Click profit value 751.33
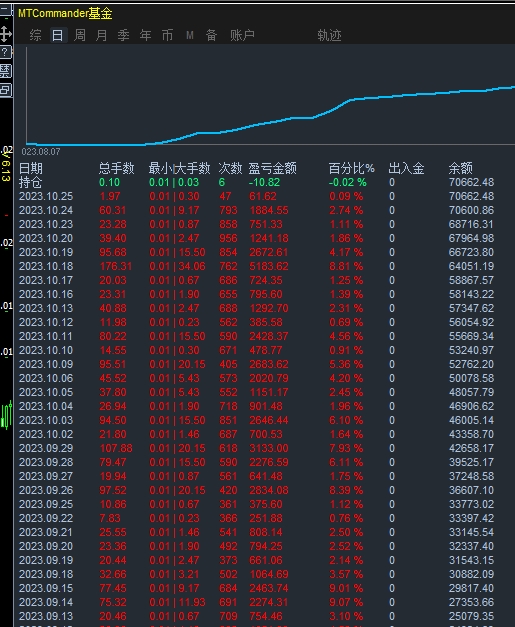The height and width of the screenshot is (627, 515). pos(266,224)
